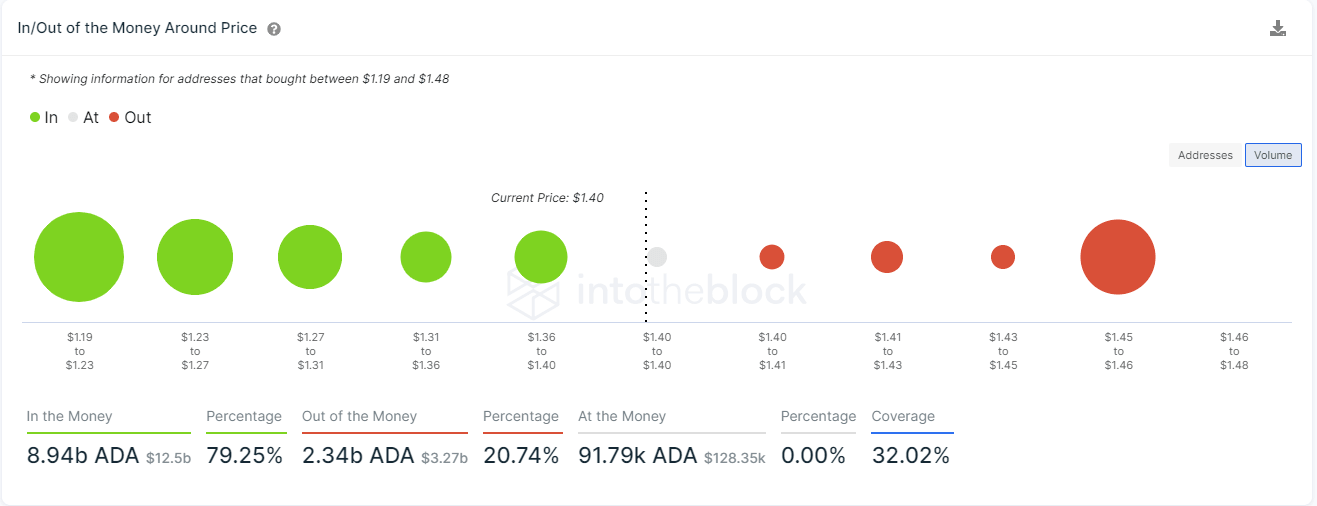Click the Coverage 32.02% figure

(x=910, y=456)
